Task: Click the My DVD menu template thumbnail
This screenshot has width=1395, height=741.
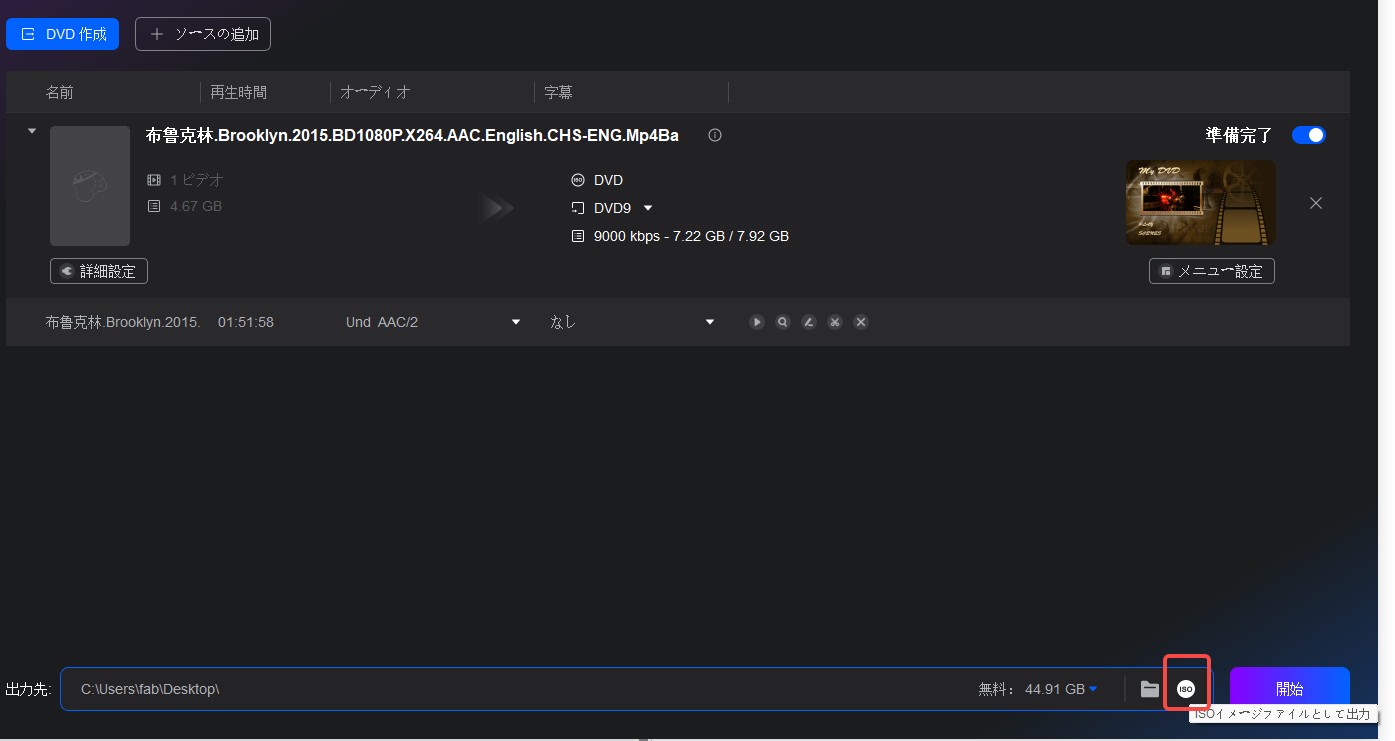Action: pos(1200,202)
